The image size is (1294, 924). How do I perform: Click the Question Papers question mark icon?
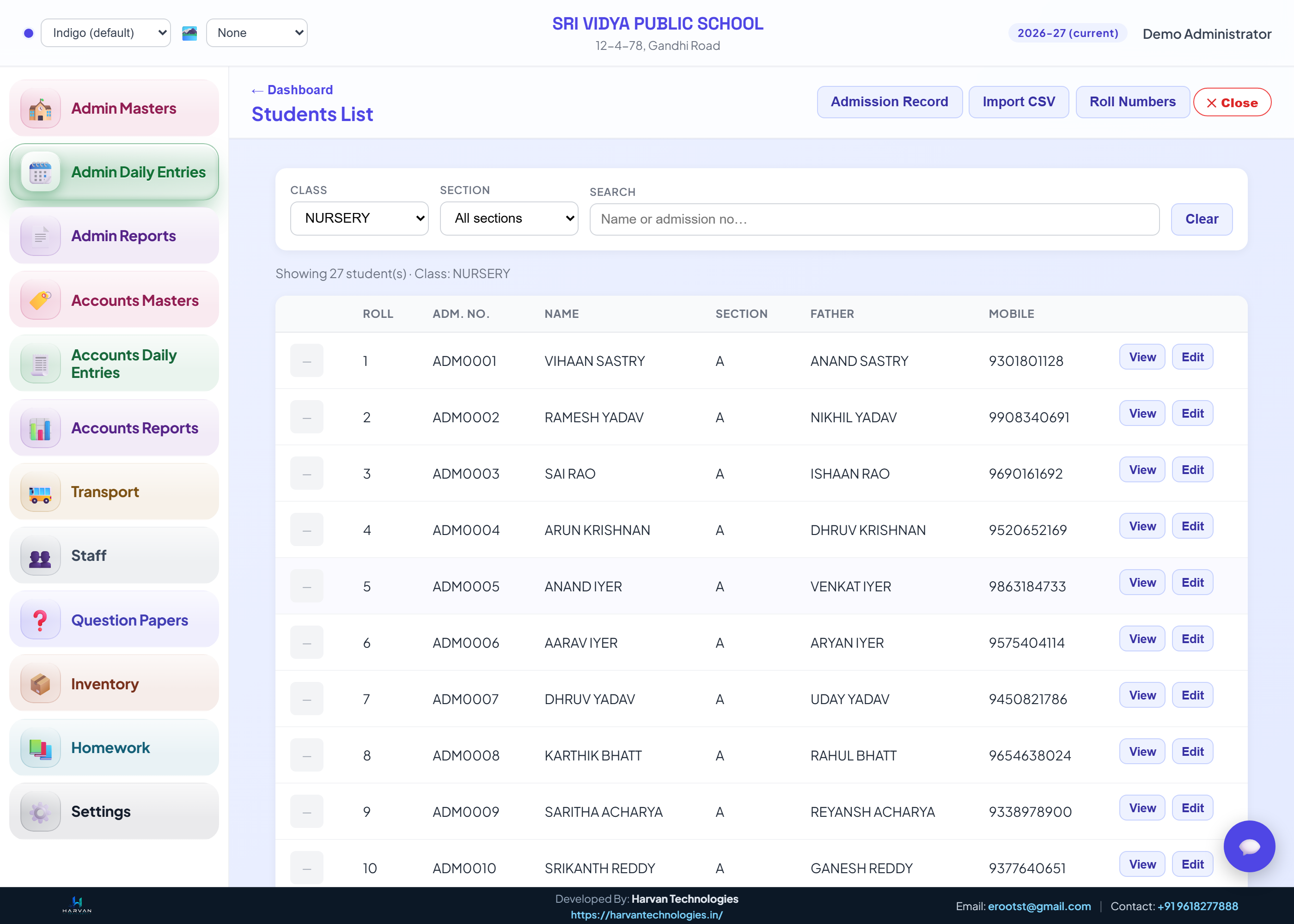(40, 620)
